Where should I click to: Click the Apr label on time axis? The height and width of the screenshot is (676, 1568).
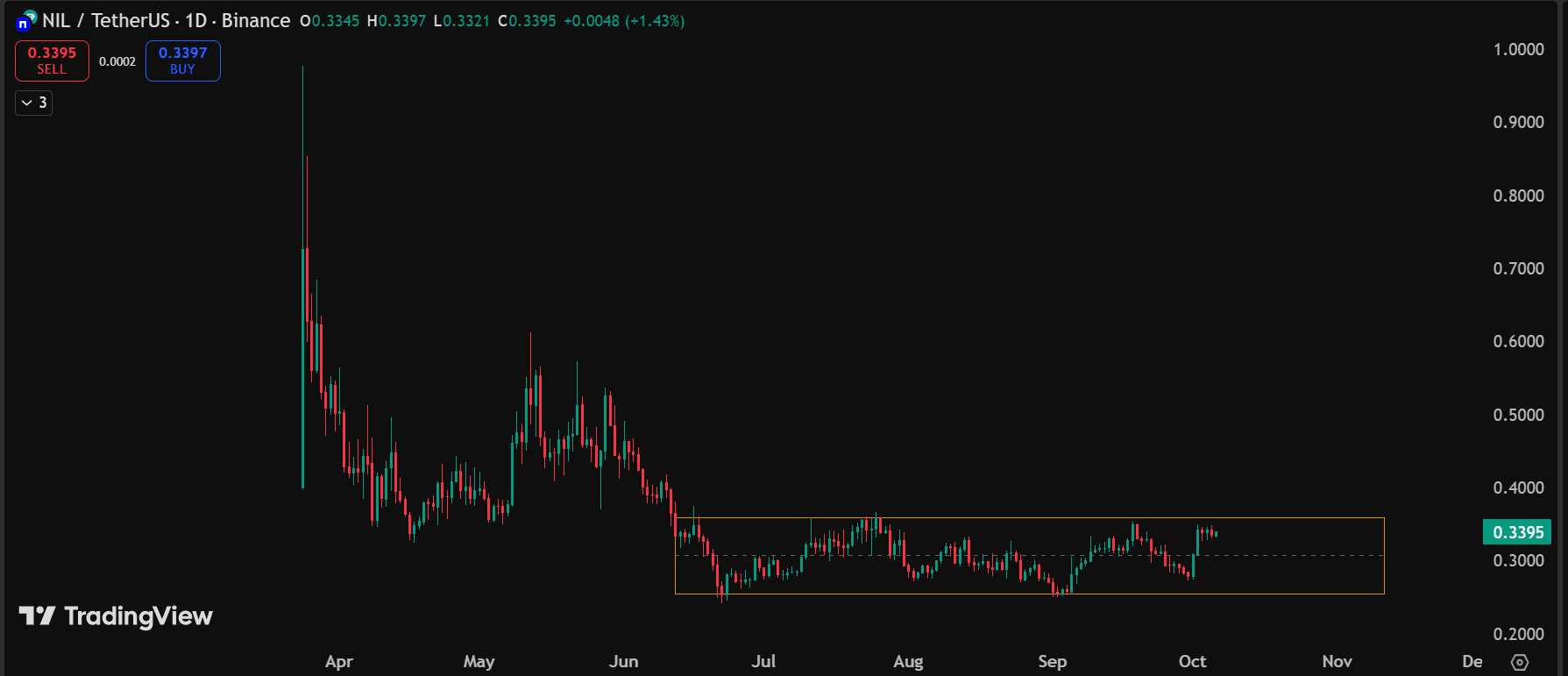tap(338, 662)
